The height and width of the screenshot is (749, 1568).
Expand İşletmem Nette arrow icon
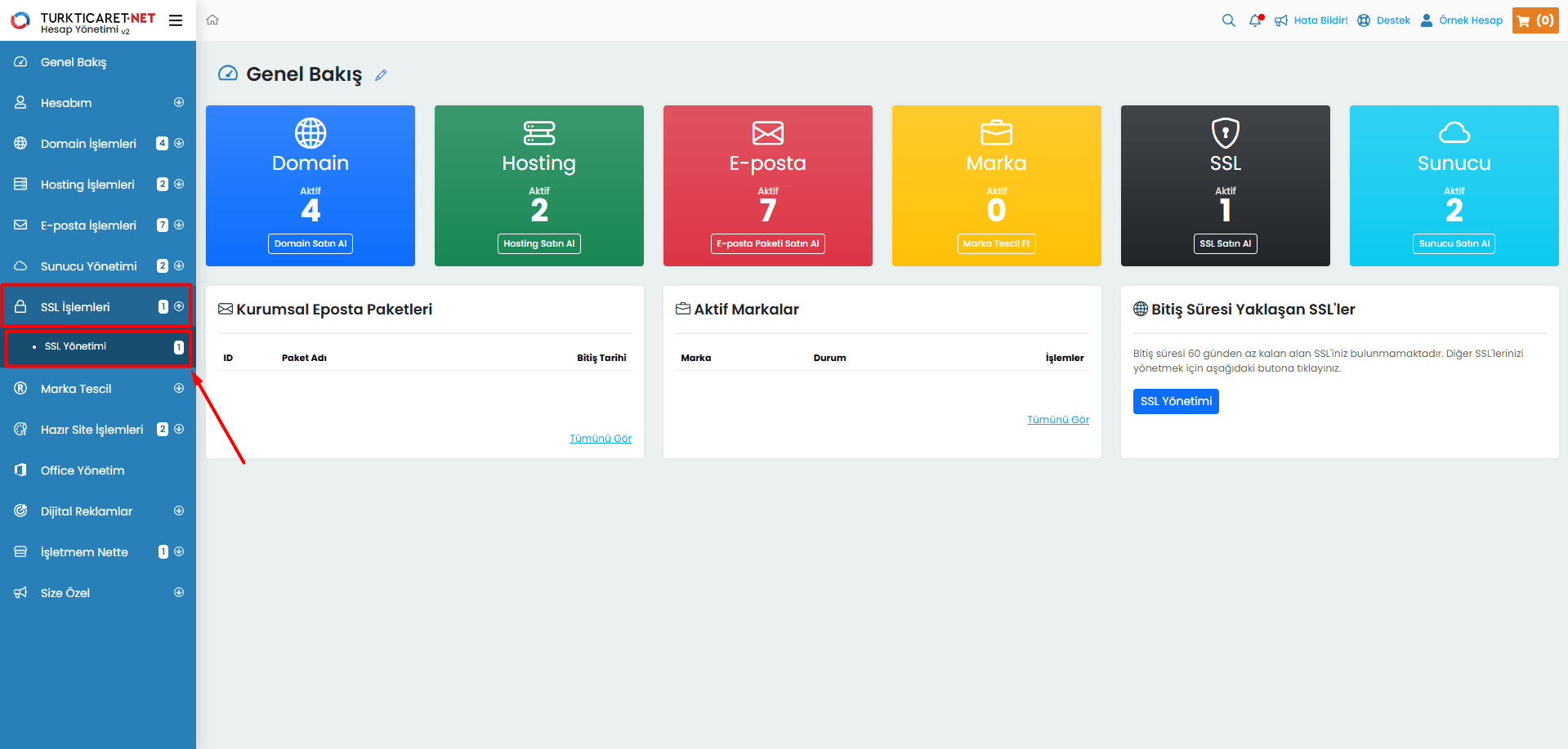click(179, 551)
